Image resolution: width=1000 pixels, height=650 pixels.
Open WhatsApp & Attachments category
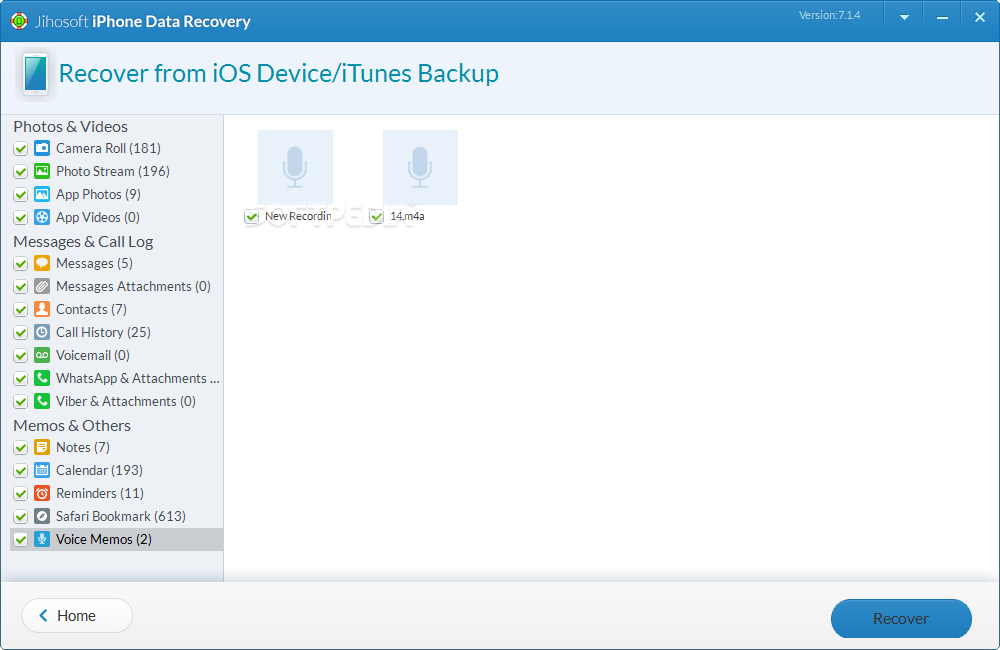(138, 378)
